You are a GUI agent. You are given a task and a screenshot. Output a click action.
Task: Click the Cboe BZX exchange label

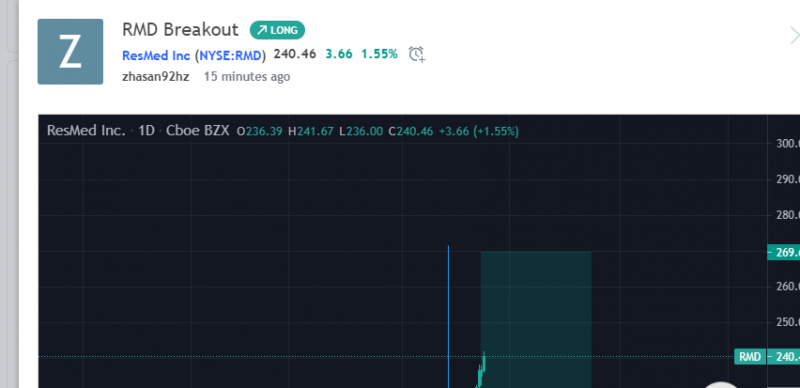pos(198,131)
